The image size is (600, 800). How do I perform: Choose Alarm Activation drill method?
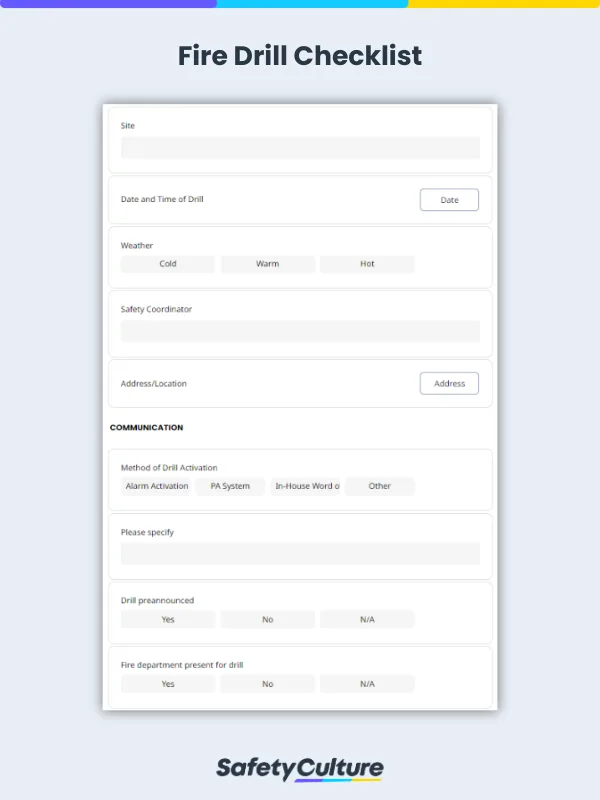[156, 486]
